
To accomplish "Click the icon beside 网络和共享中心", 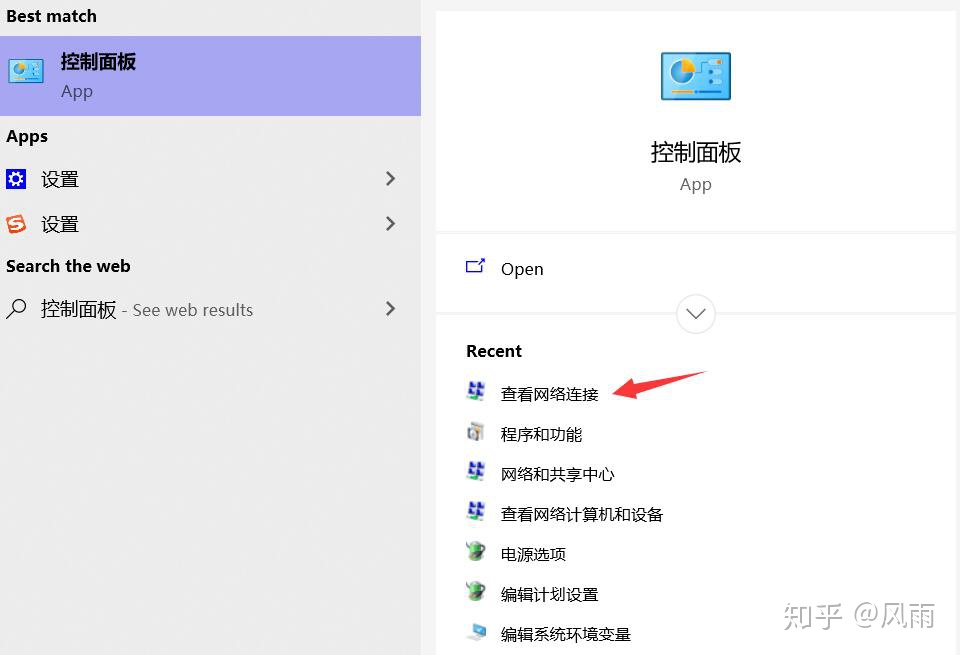I will [476, 471].
